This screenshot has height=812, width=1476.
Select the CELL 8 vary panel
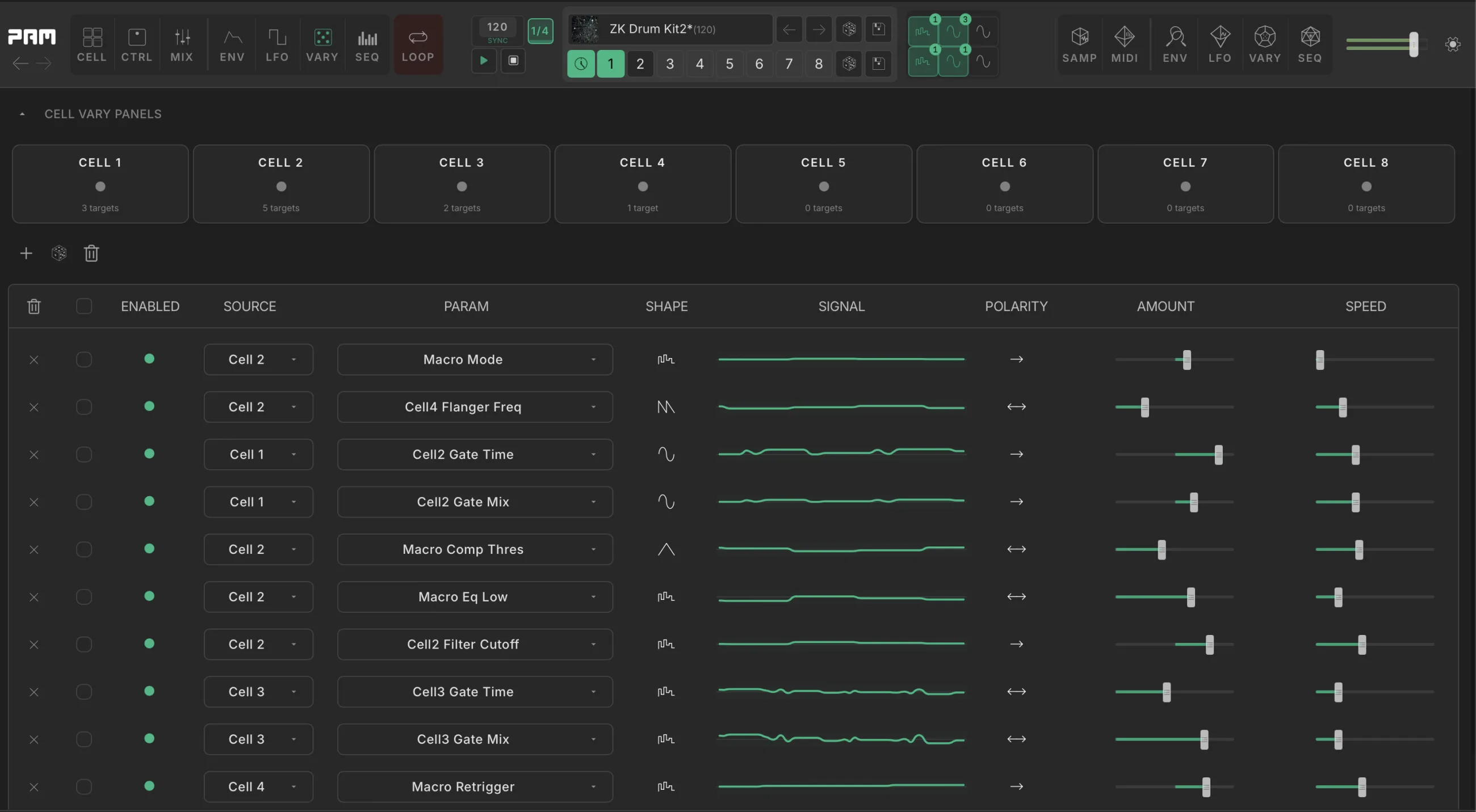[1366, 184]
